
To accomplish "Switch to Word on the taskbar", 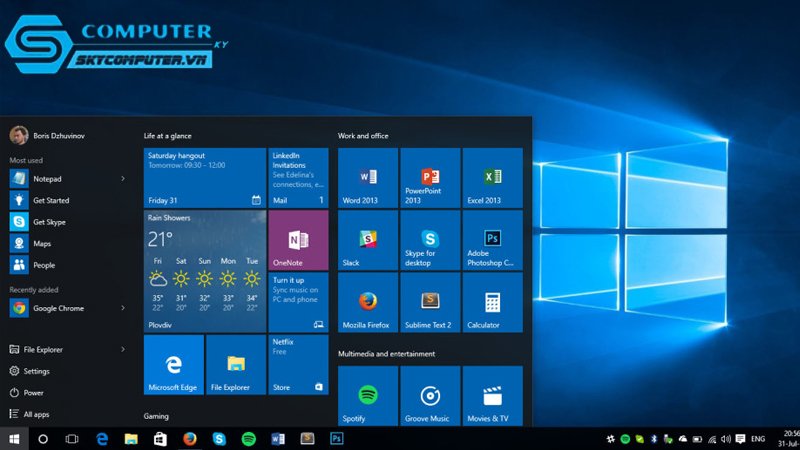I will coord(278,439).
